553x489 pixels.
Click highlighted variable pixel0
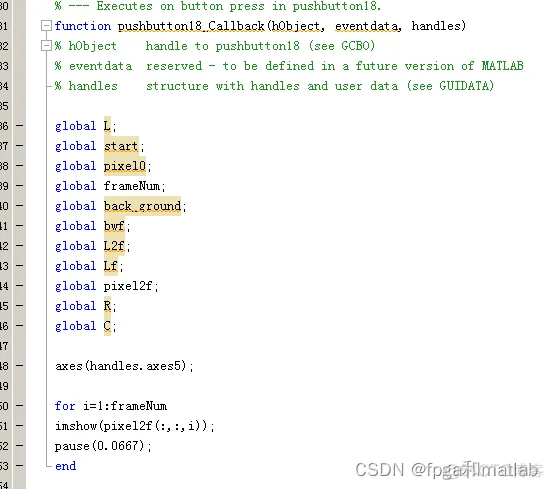coord(124,166)
